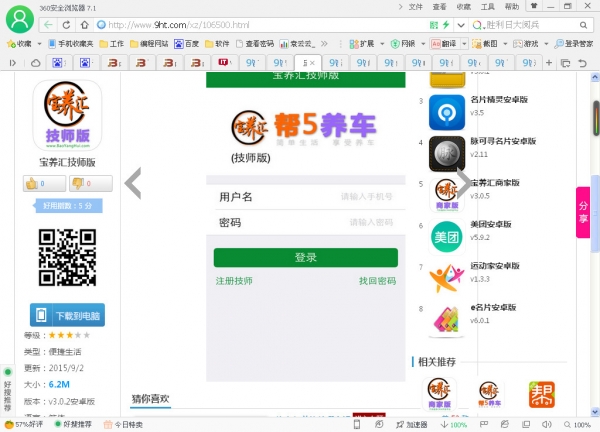Open 名片精灵安卓版 app icon
The image size is (600, 432).
[447, 112]
